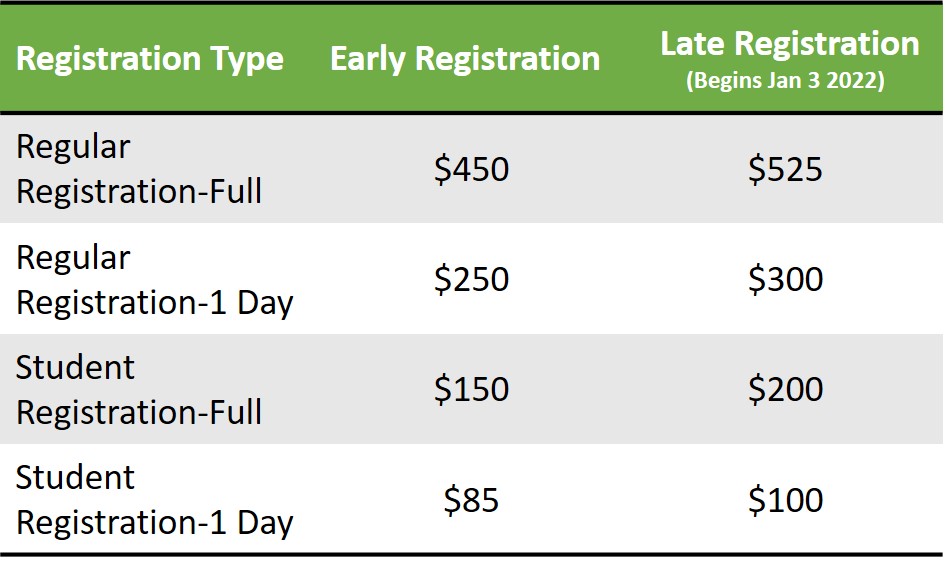Click the $100 late price
The image size is (945, 567).
pos(785,500)
